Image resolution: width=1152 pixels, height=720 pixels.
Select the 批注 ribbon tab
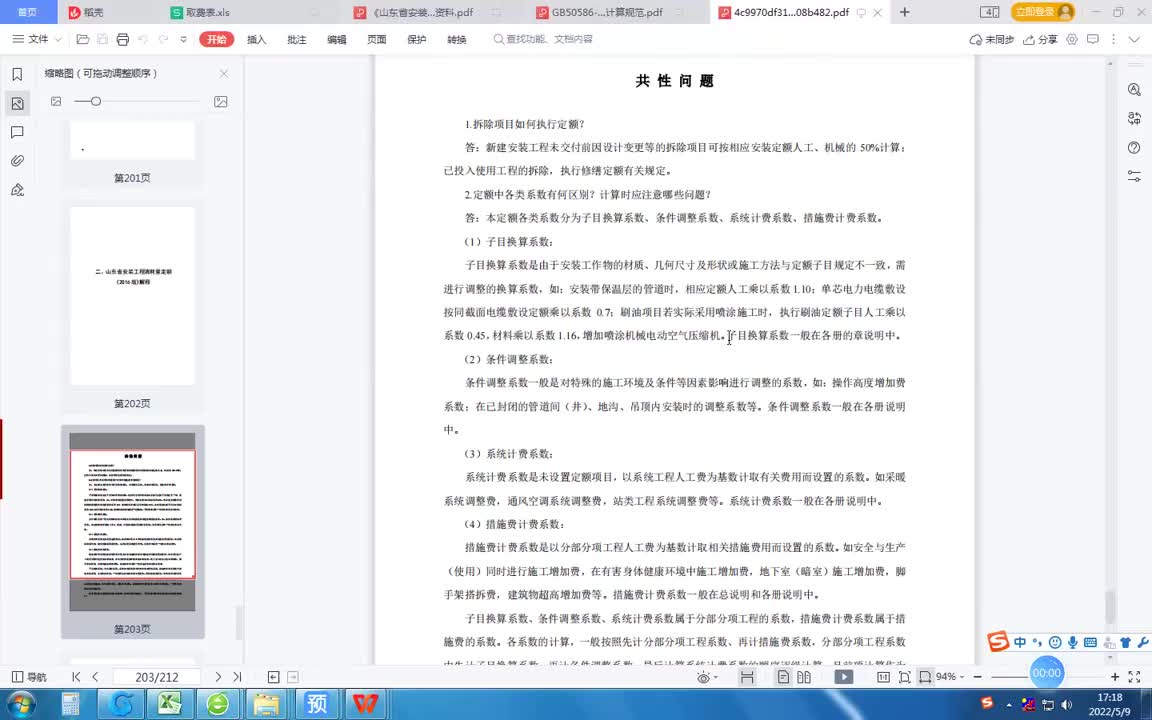[297, 40]
